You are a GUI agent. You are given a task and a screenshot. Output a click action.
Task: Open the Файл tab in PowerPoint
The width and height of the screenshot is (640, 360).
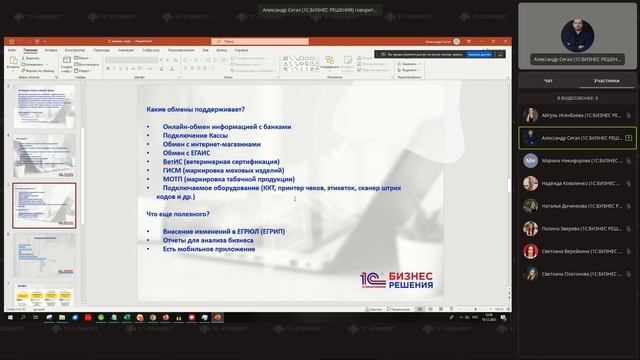click(x=12, y=50)
